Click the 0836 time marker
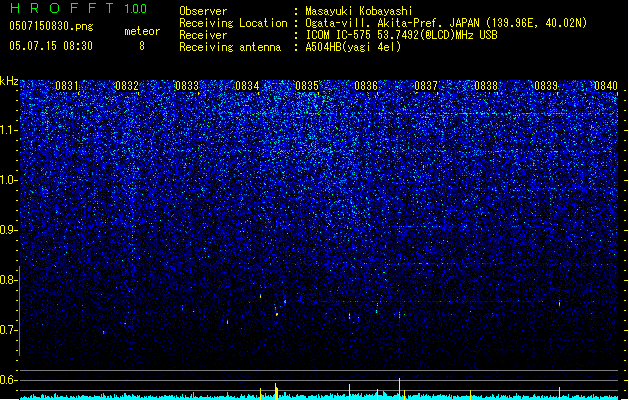Image resolution: width=629 pixels, height=400 pixels. click(x=366, y=86)
